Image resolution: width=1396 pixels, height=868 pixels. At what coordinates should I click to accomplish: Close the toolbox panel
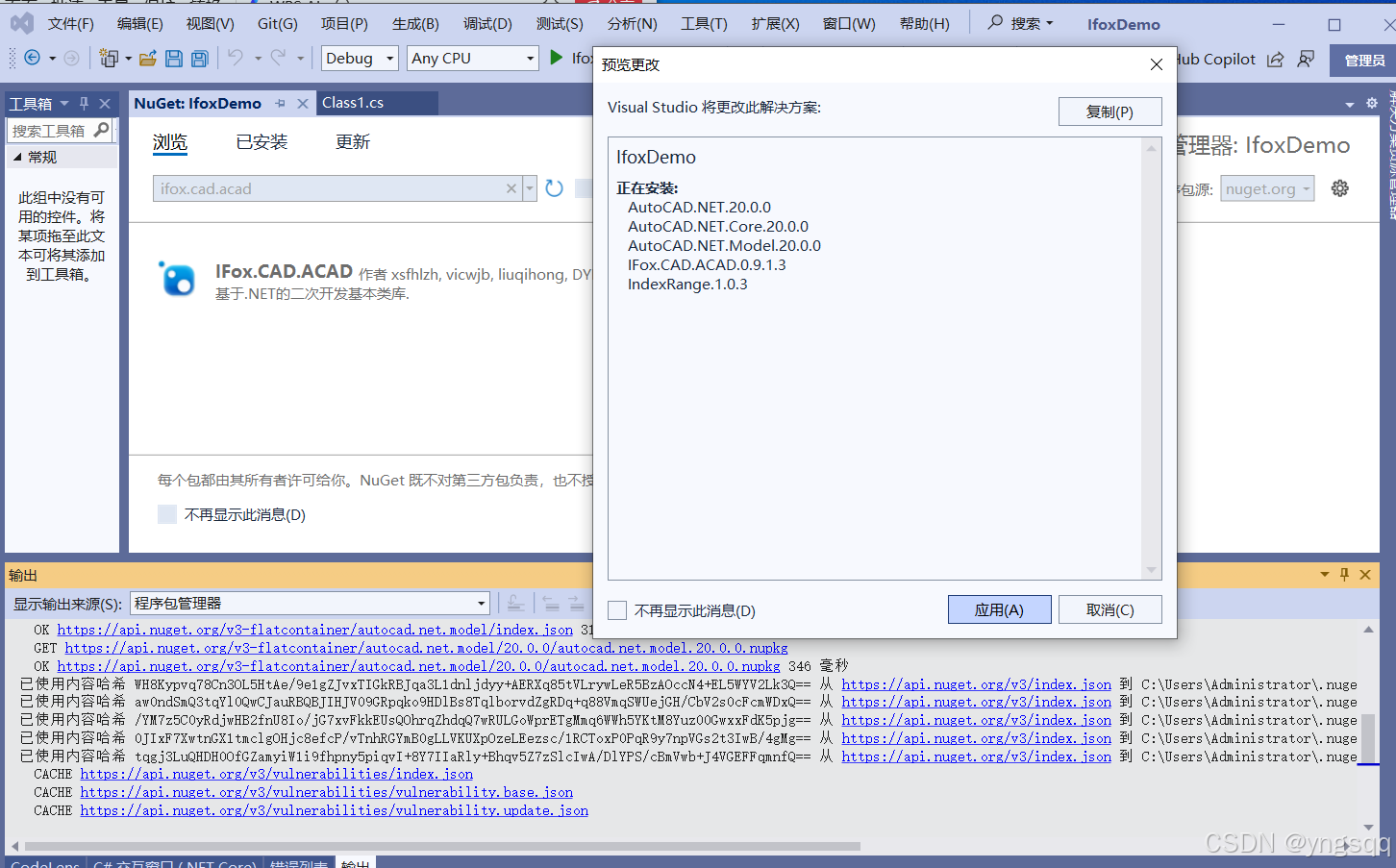(105, 103)
